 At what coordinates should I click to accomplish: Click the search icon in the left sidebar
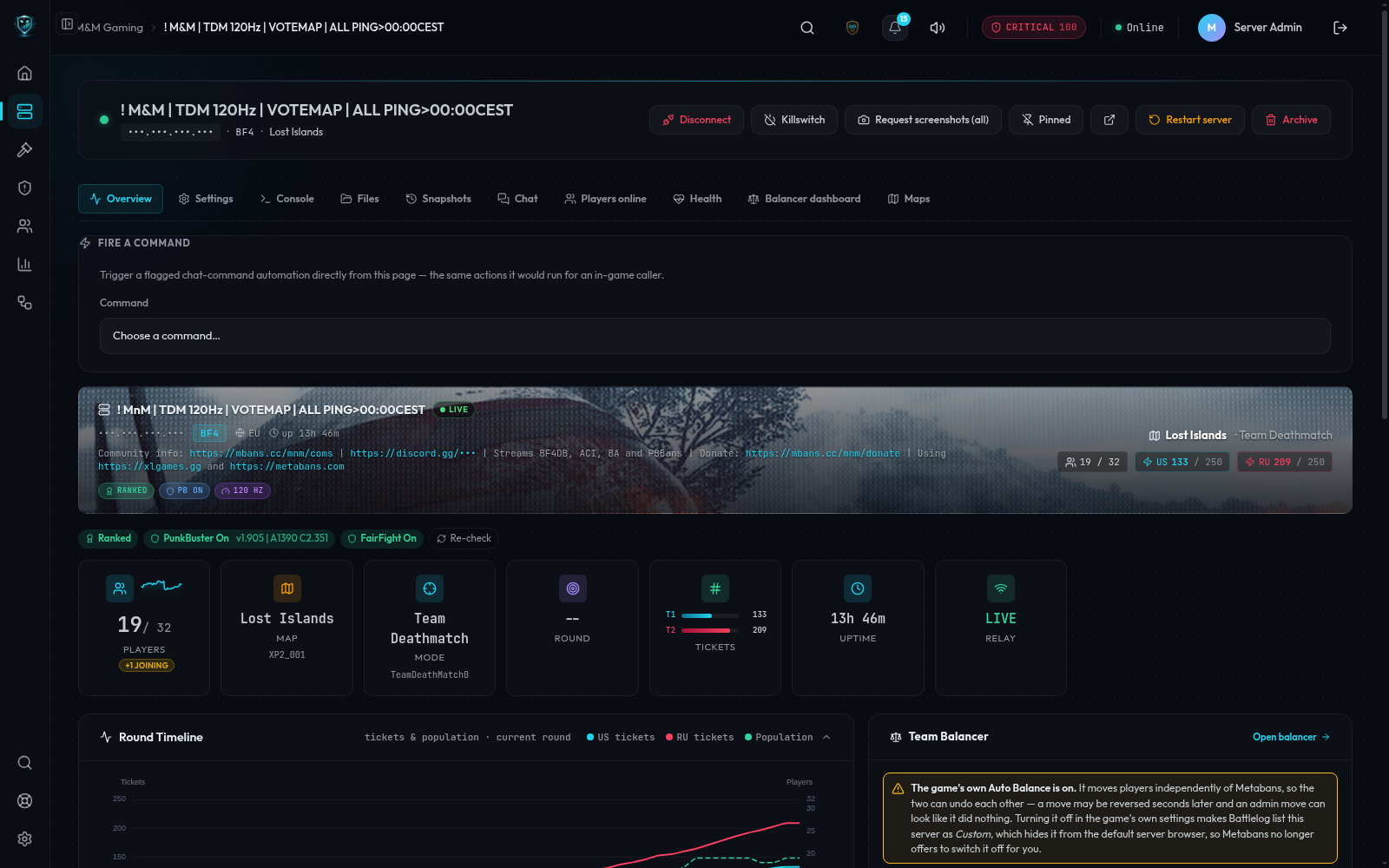pyautogui.click(x=24, y=762)
